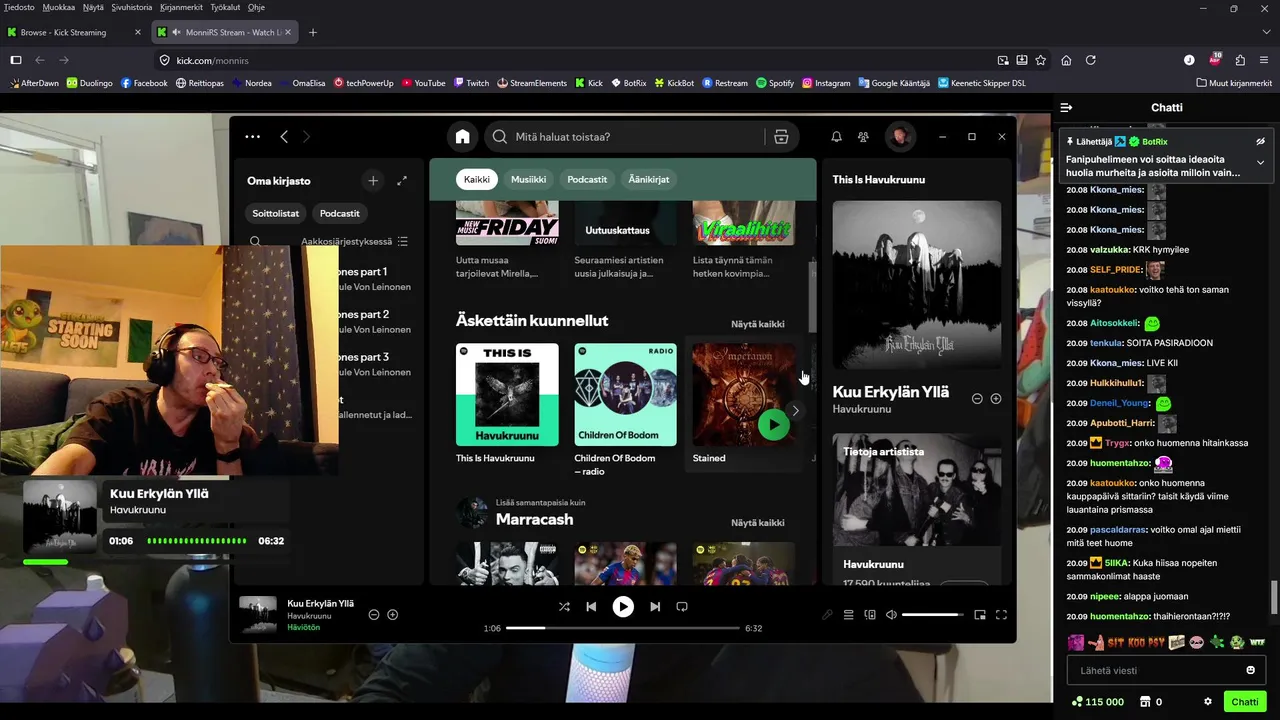
Task: Toggle repeat mode
Action: tap(682, 606)
